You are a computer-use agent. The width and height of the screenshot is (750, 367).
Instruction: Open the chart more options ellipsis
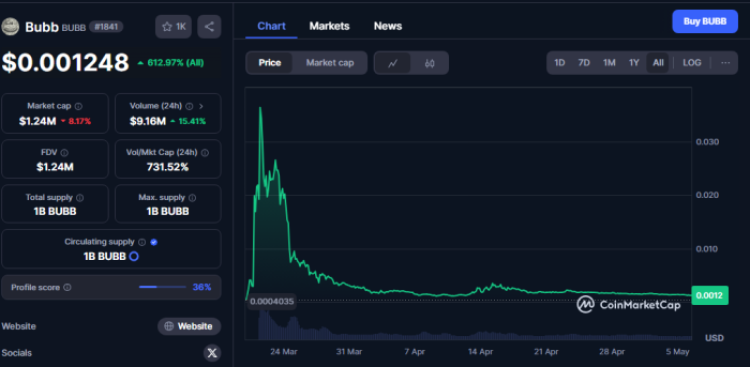click(x=726, y=63)
